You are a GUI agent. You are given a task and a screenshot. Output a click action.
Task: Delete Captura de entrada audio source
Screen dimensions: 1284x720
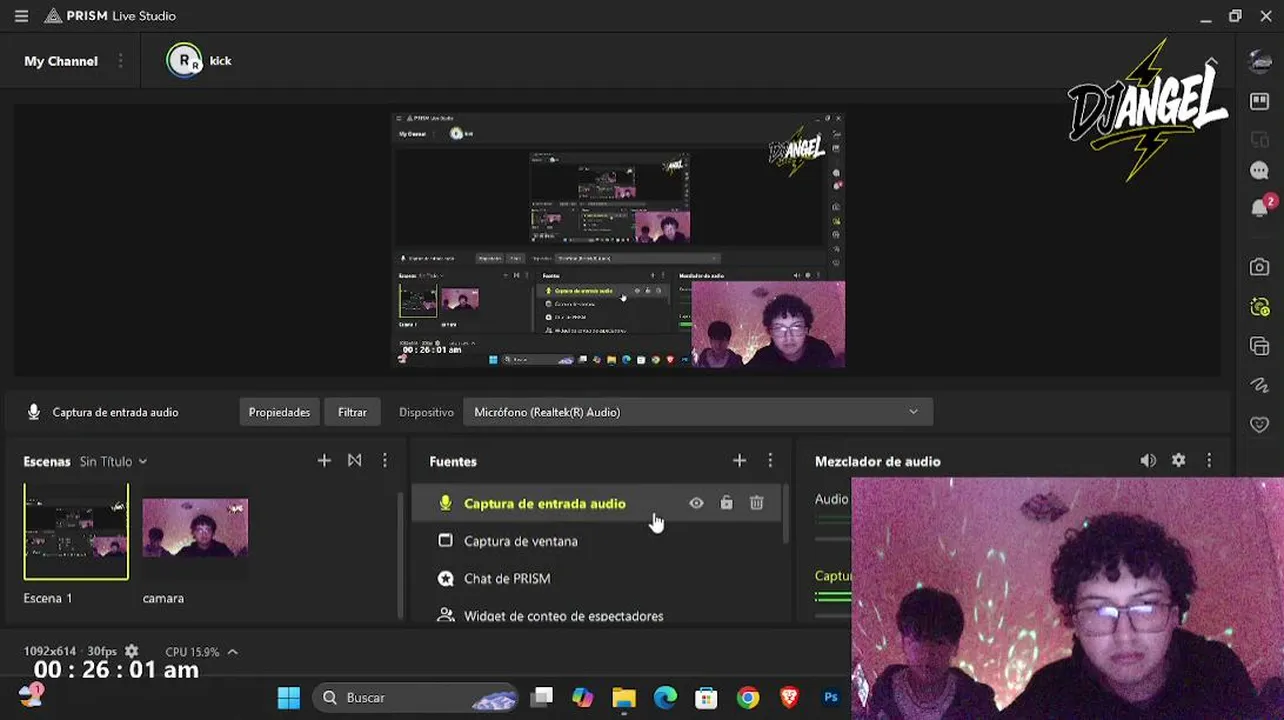tap(757, 503)
